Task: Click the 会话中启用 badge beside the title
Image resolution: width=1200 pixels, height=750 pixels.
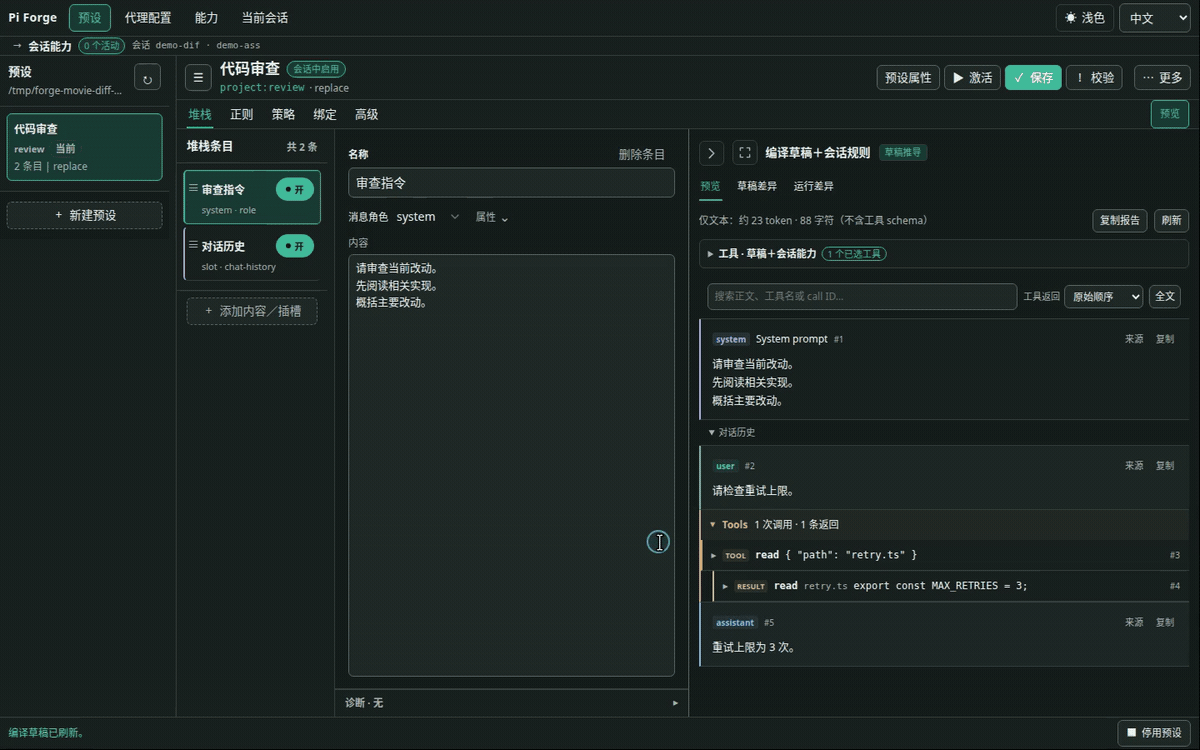Action: pos(317,69)
